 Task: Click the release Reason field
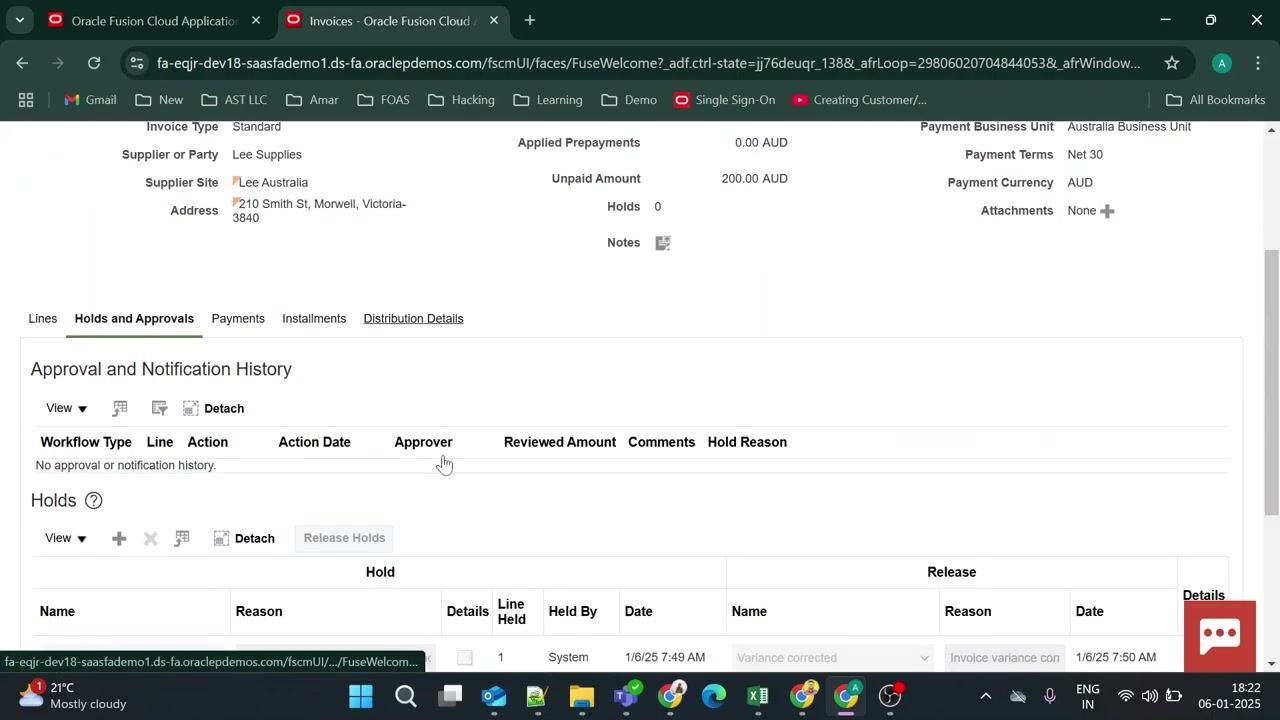(1004, 658)
